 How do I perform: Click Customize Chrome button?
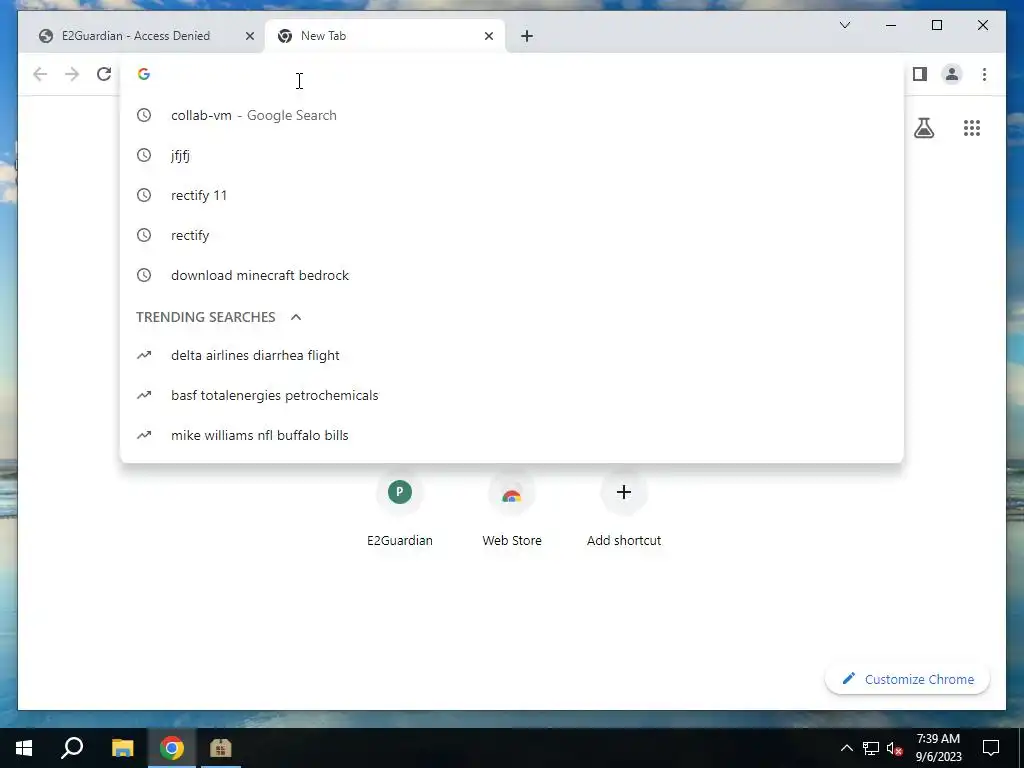[x=907, y=679]
